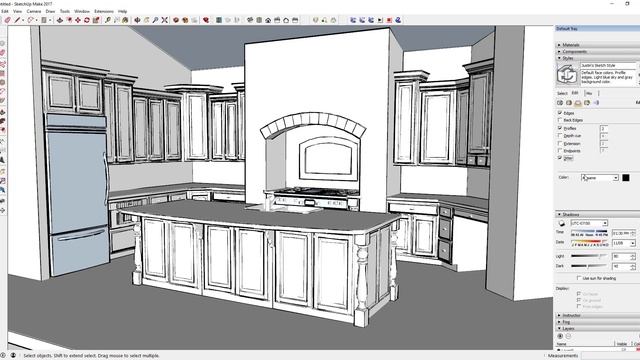The image size is (640, 360).
Task: Collapse the Styles panel
Action: (598, 58)
